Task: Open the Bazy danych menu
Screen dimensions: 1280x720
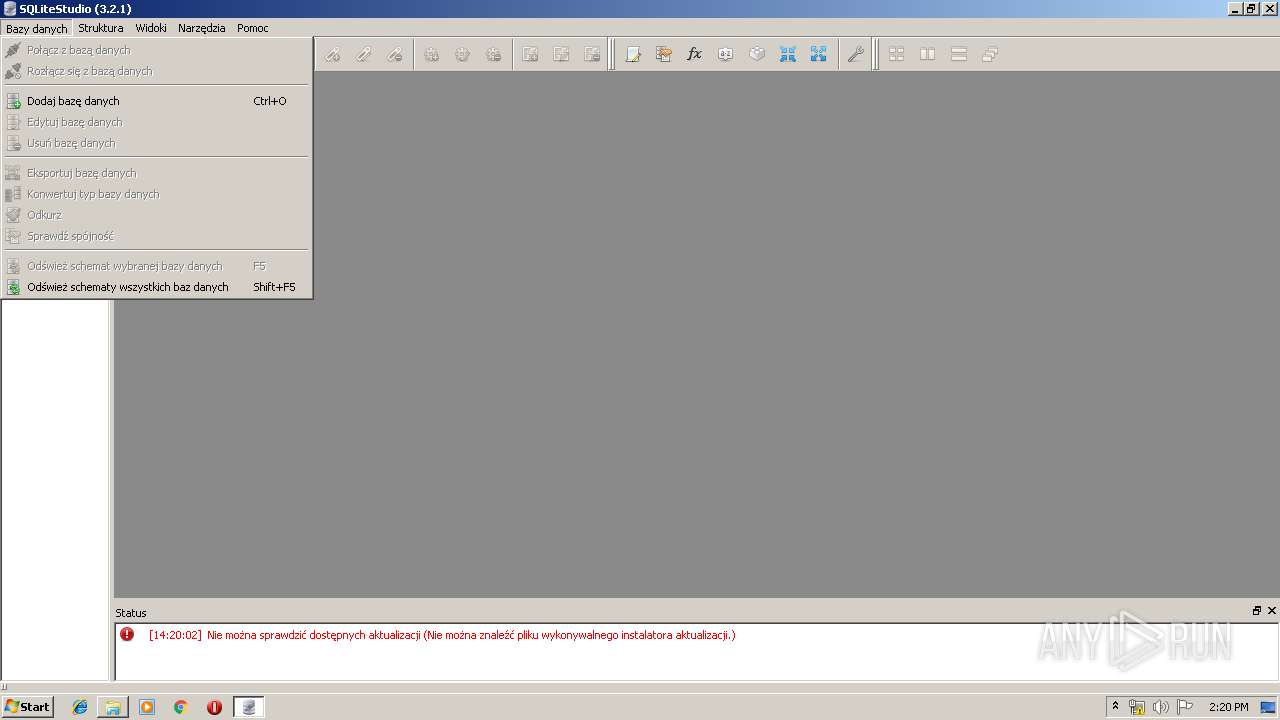Action: [x=37, y=28]
